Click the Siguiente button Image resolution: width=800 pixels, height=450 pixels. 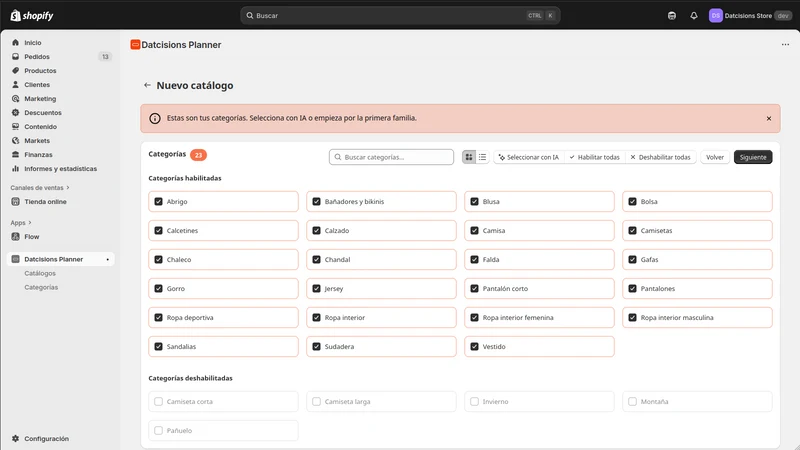(x=753, y=157)
